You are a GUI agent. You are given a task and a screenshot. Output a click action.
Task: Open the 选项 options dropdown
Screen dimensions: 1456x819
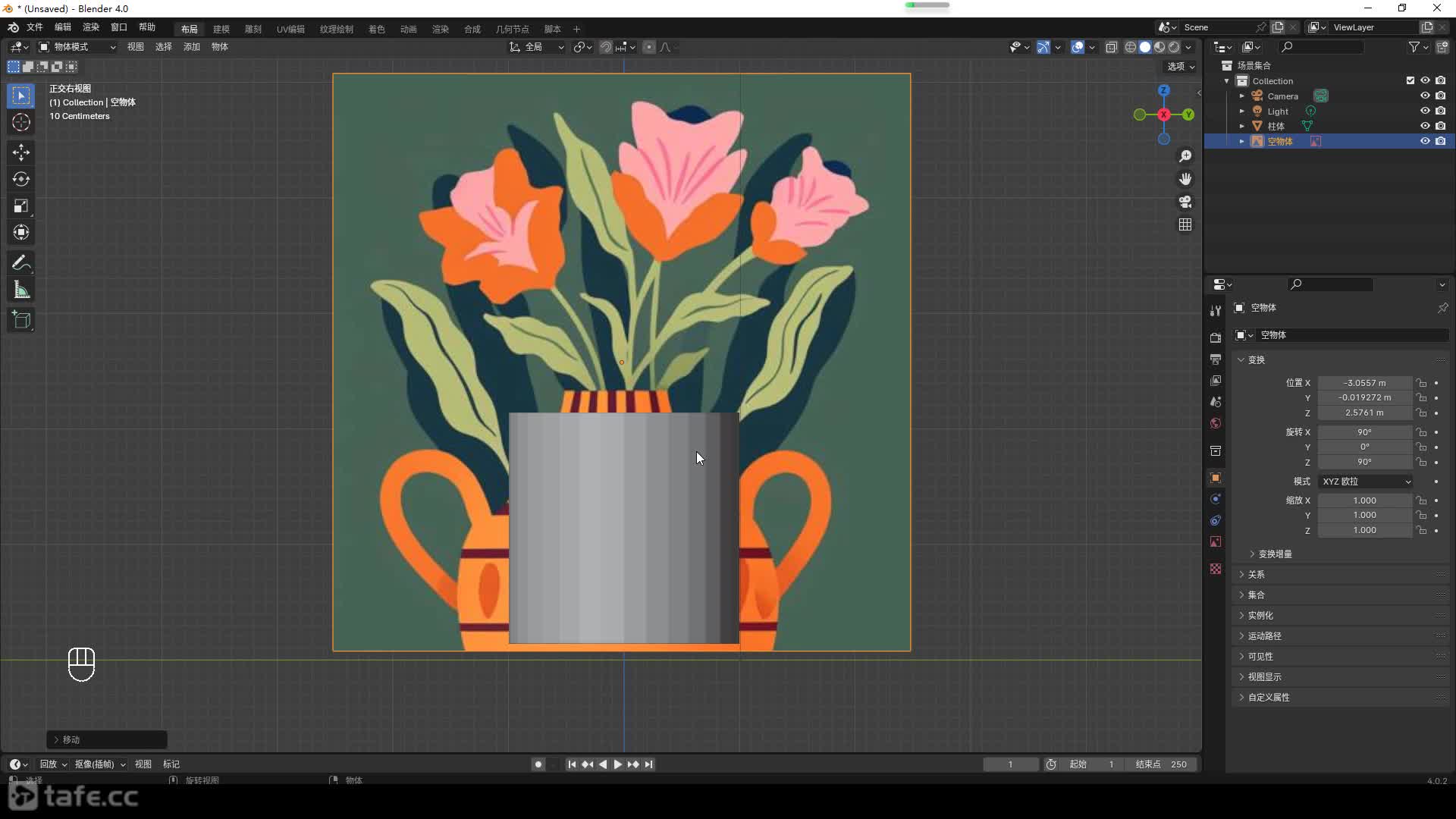1181,67
